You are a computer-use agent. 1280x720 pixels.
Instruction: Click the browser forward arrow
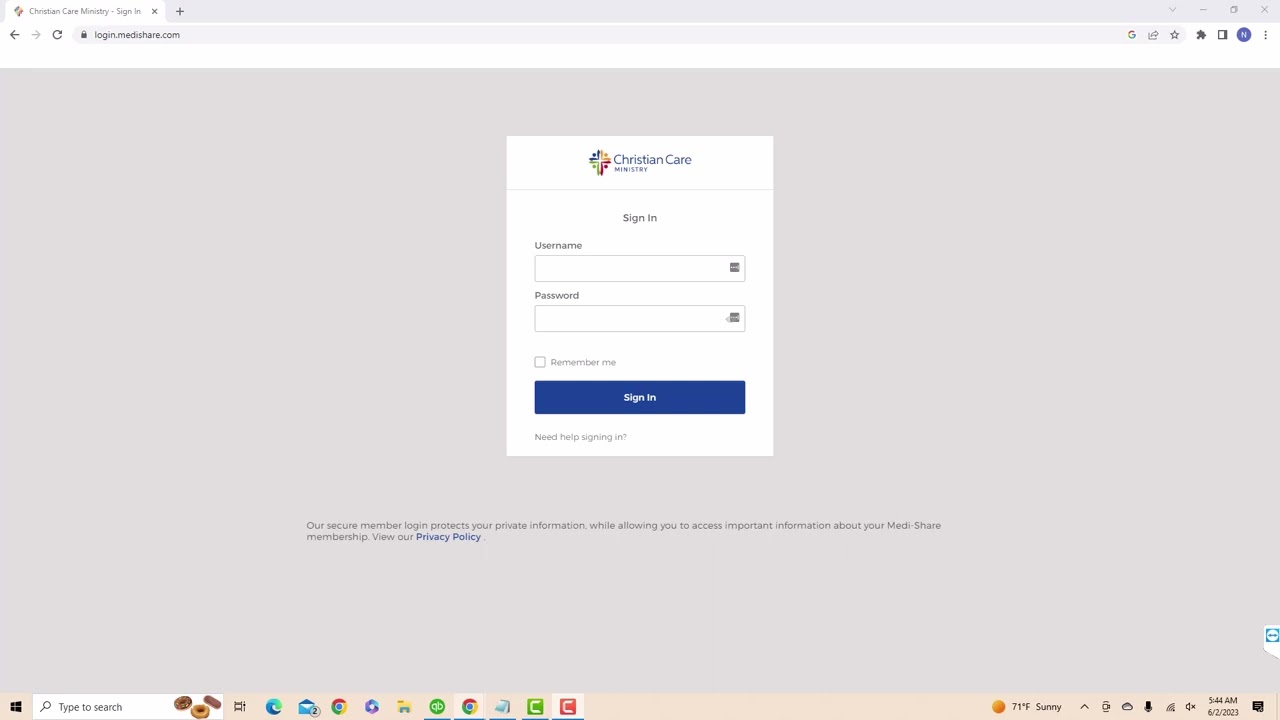[36, 35]
